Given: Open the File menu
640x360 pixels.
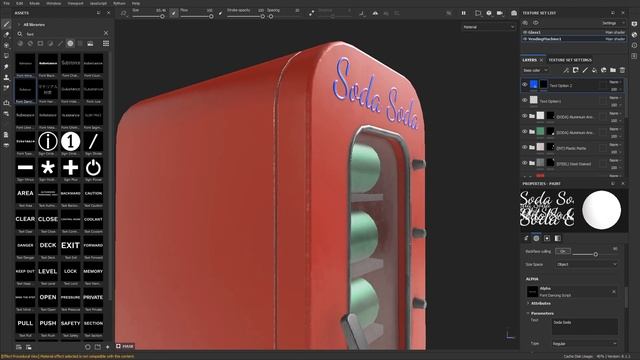Looking at the screenshot, I should (x=7, y=3).
